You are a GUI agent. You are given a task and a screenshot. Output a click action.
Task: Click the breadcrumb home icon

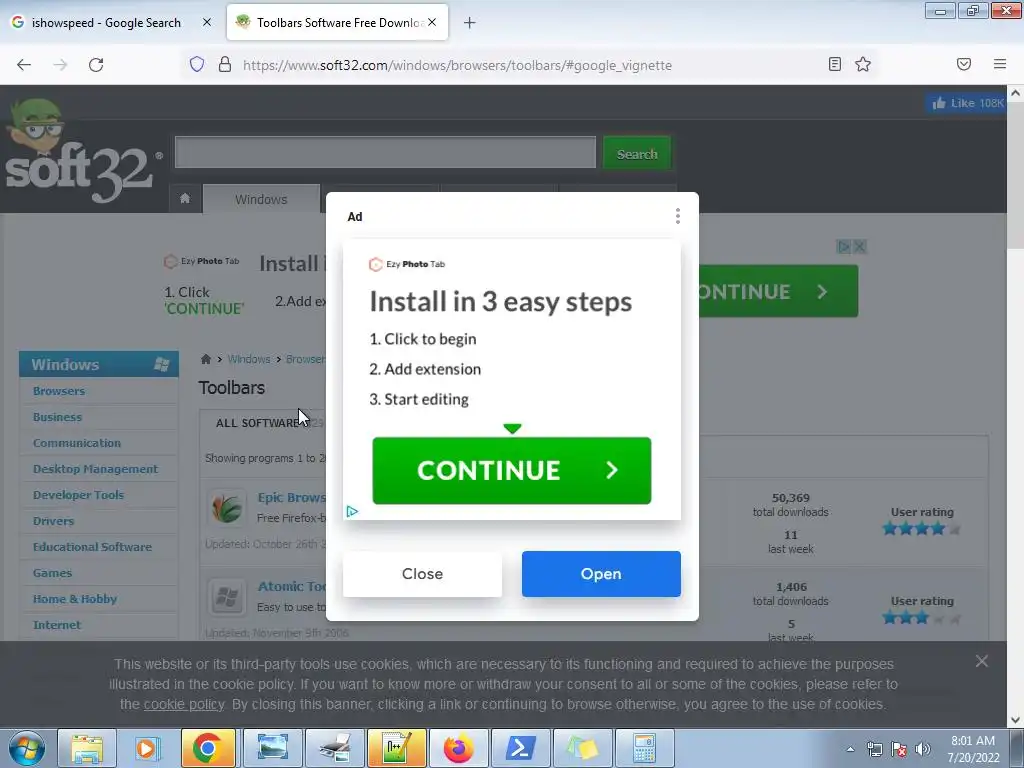click(x=206, y=359)
